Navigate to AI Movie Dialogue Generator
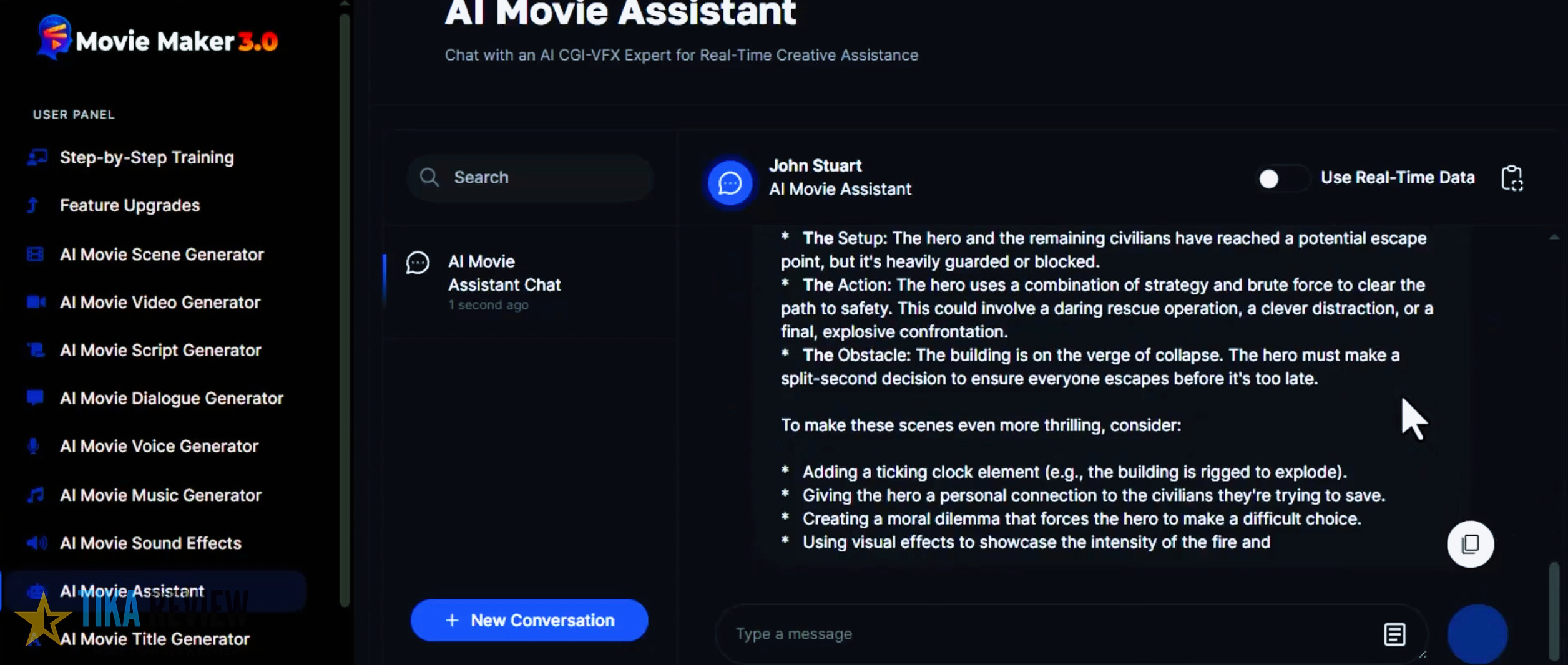This screenshot has width=1568, height=665. (x=172, y=398)
